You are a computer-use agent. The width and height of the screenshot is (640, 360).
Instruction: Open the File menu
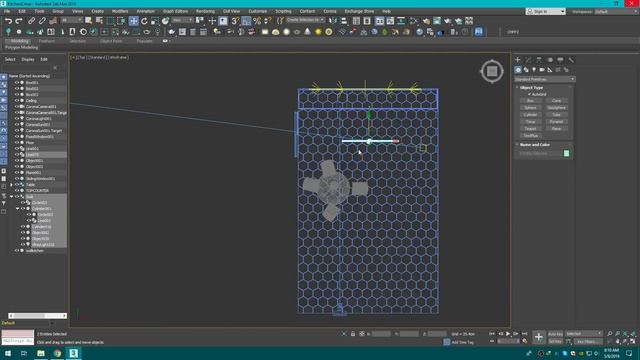pos(7,11)
